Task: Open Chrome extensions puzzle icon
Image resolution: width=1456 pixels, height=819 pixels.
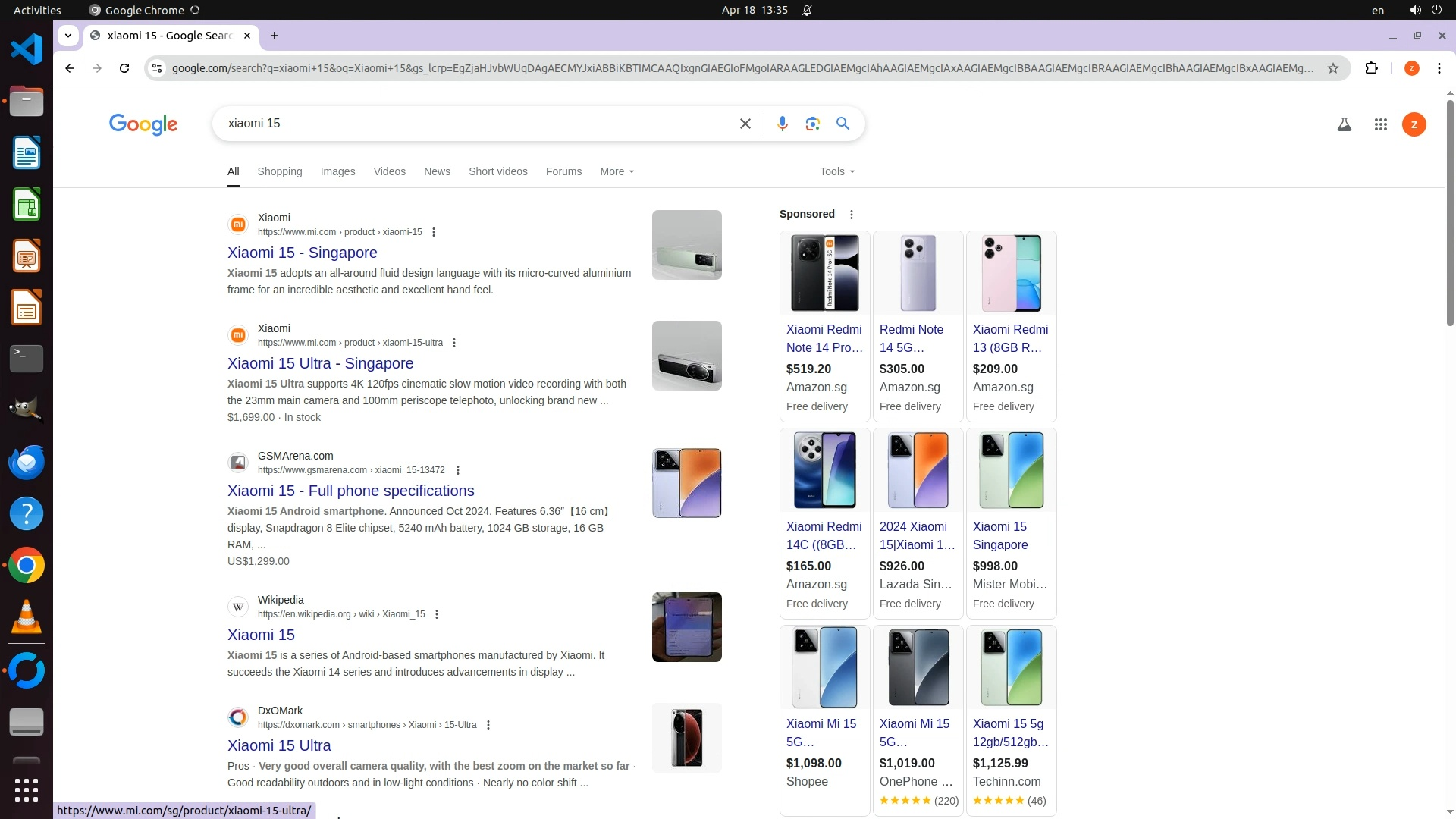Action: click(x=1371, y=68)
